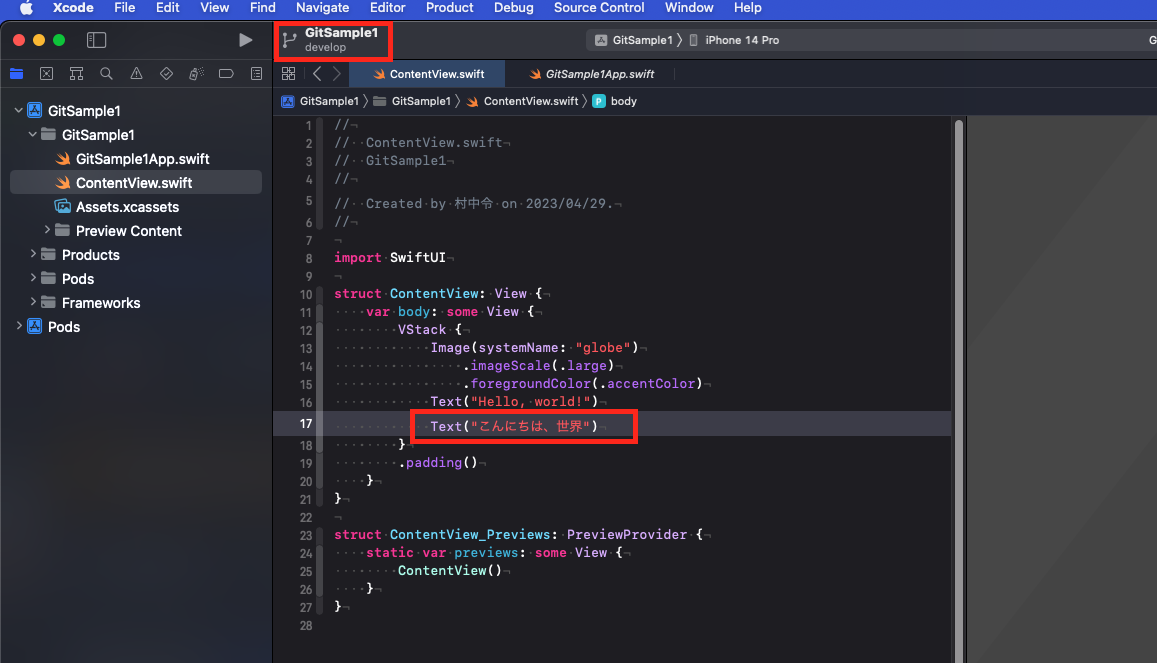Viewport: 1157px width, 663px height.
Task: Show the Issue navigator warning icon
Action: click(137, 74)
